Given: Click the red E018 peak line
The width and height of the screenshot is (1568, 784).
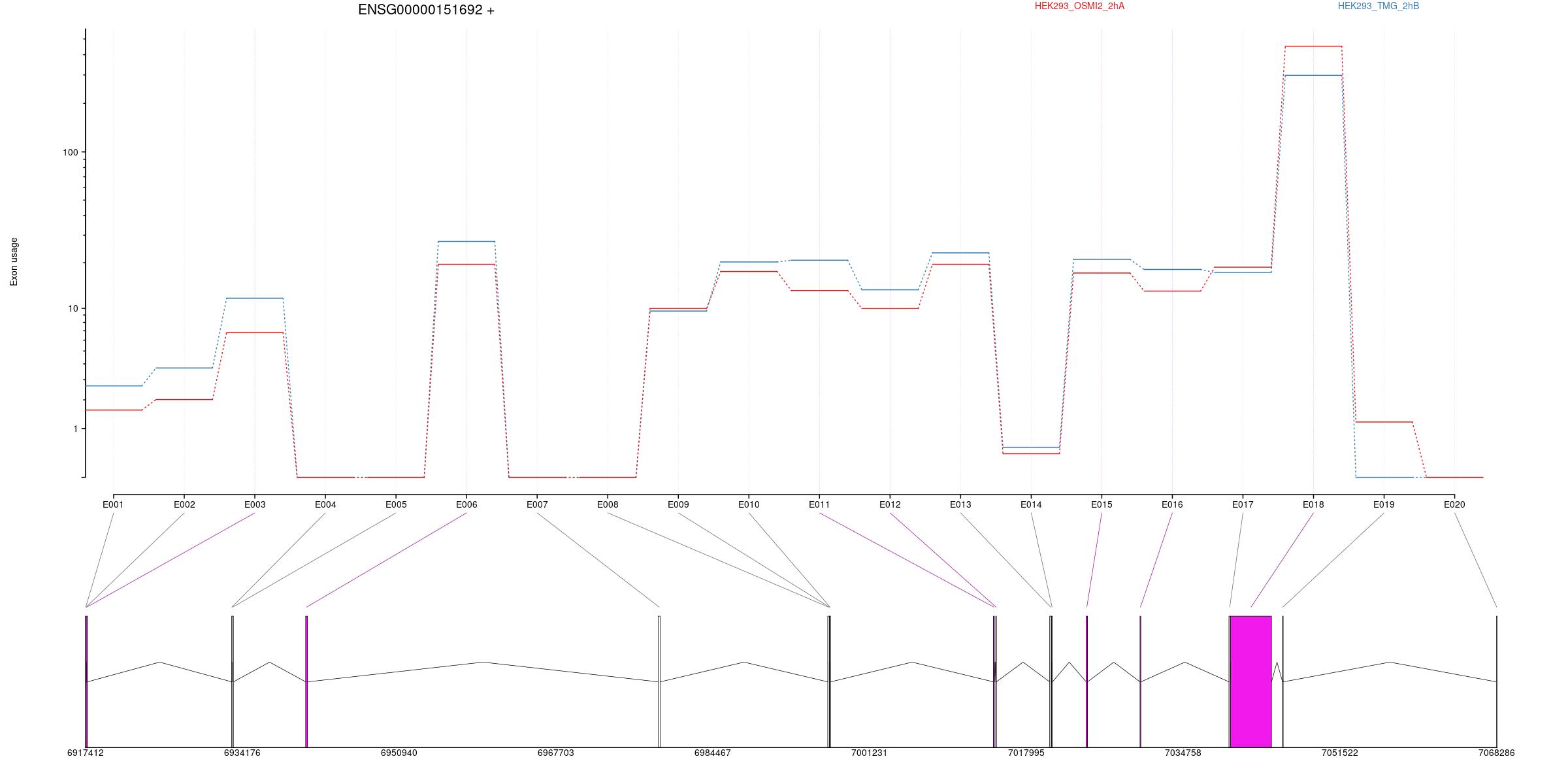Looking at the screenshot, I should coord(1313,46).
